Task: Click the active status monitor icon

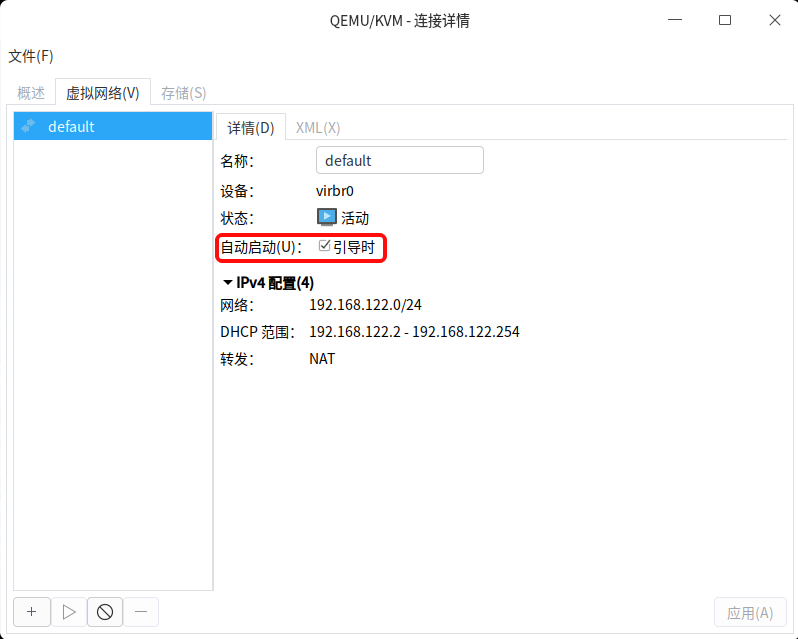Action: (327, 217)
